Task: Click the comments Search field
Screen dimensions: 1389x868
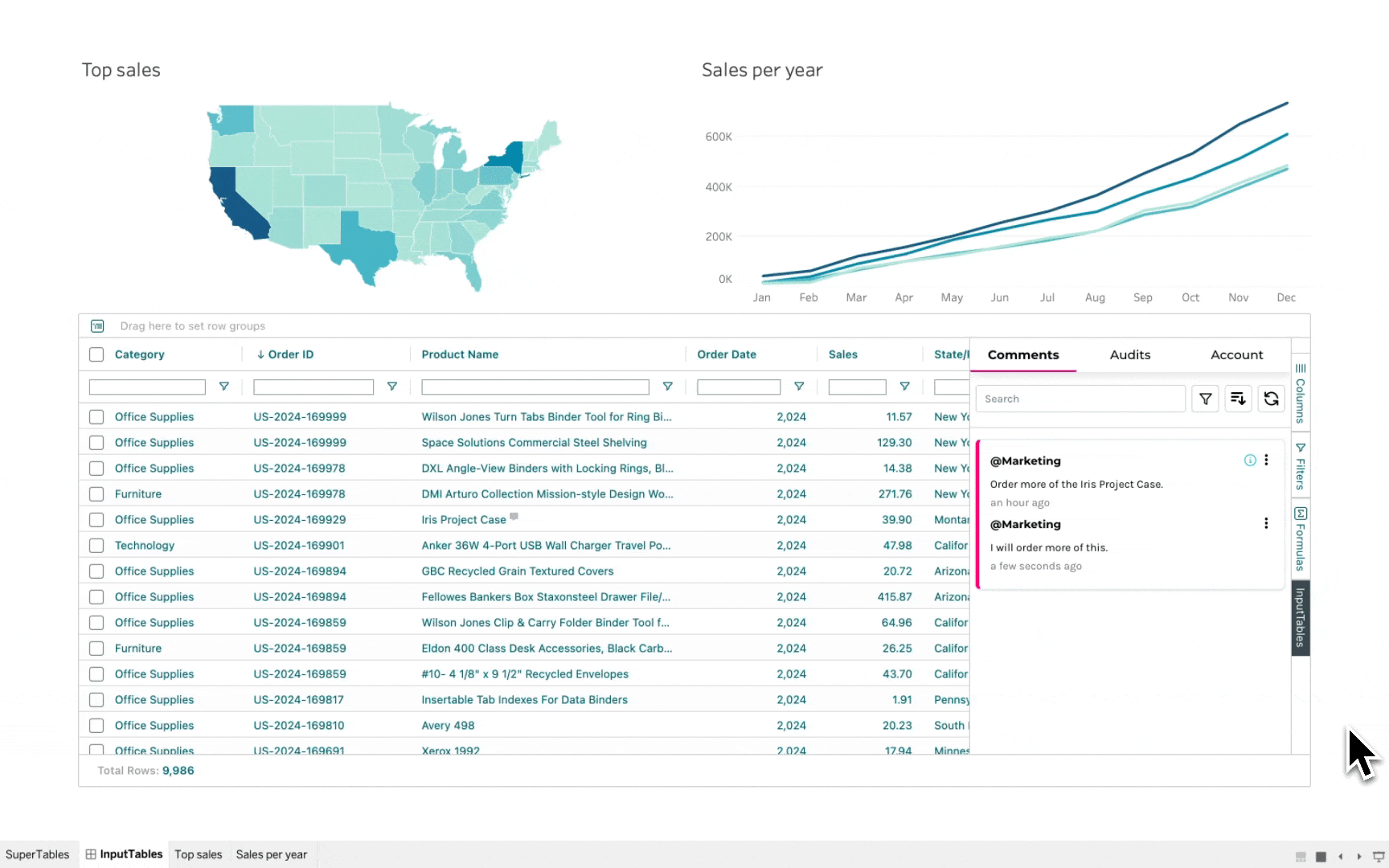Action: click(x=1080, y=399)
